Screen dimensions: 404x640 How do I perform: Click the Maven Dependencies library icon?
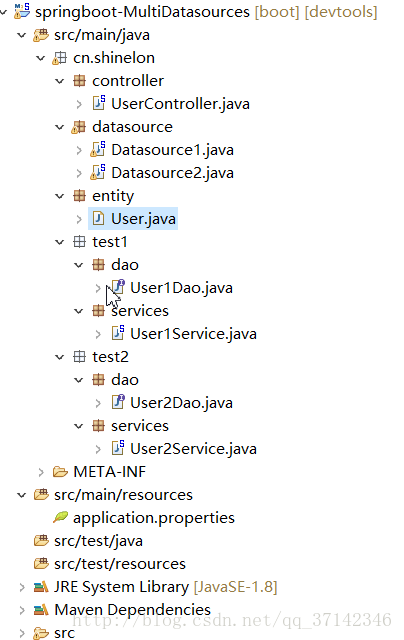tap(41, 609)
